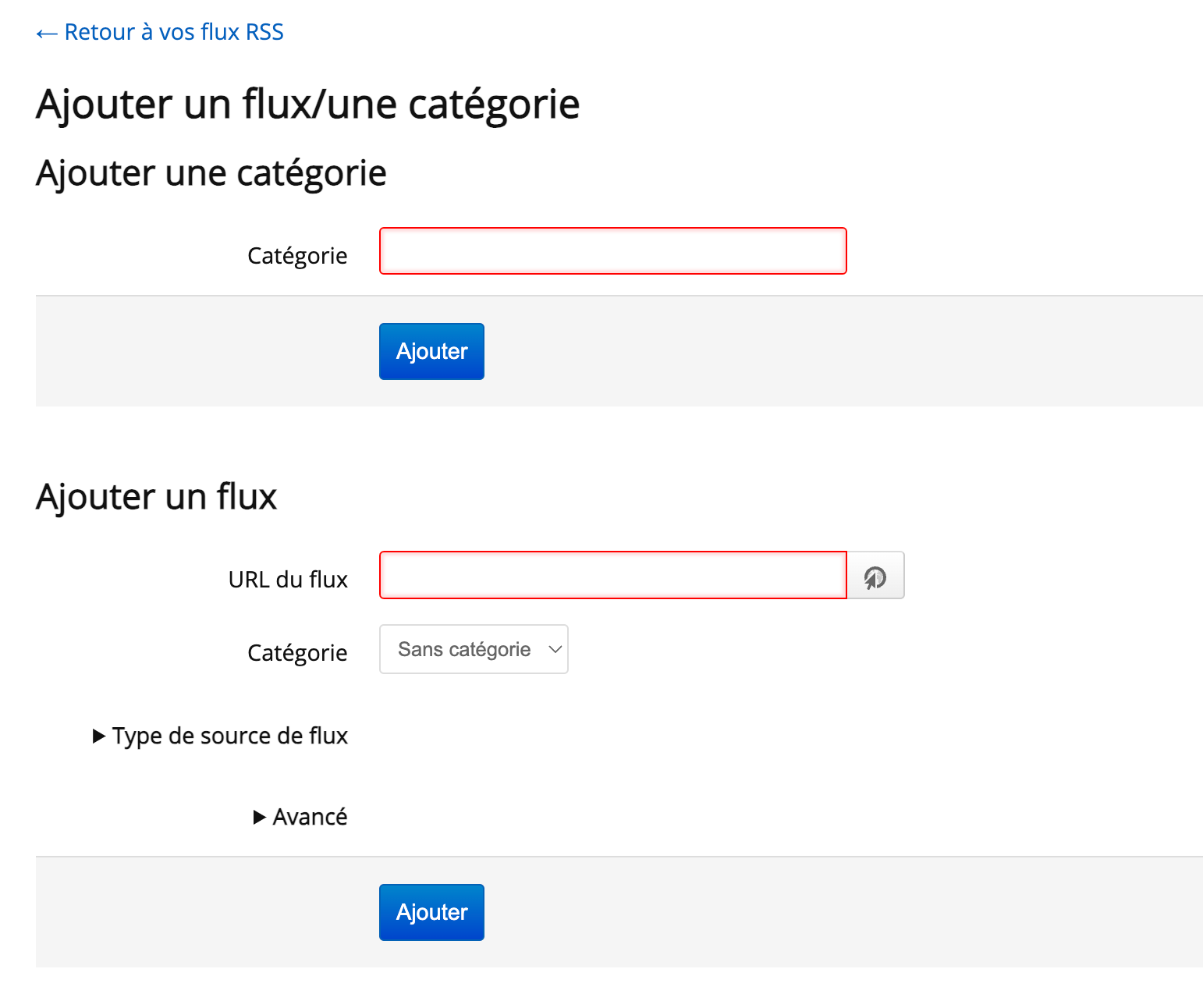Click the disclosure triangle next to Avancé
Viewport: 1203px width, 1008px height.
260,817
